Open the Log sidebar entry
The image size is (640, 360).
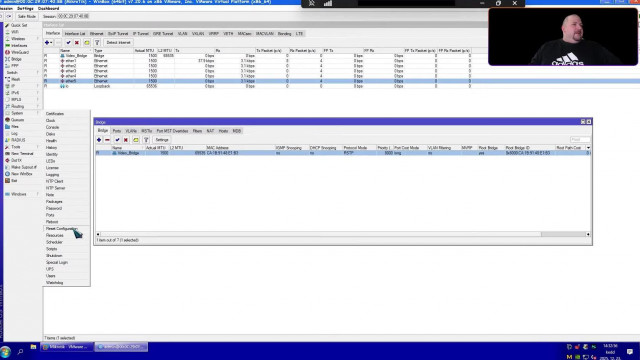[14, 133]
